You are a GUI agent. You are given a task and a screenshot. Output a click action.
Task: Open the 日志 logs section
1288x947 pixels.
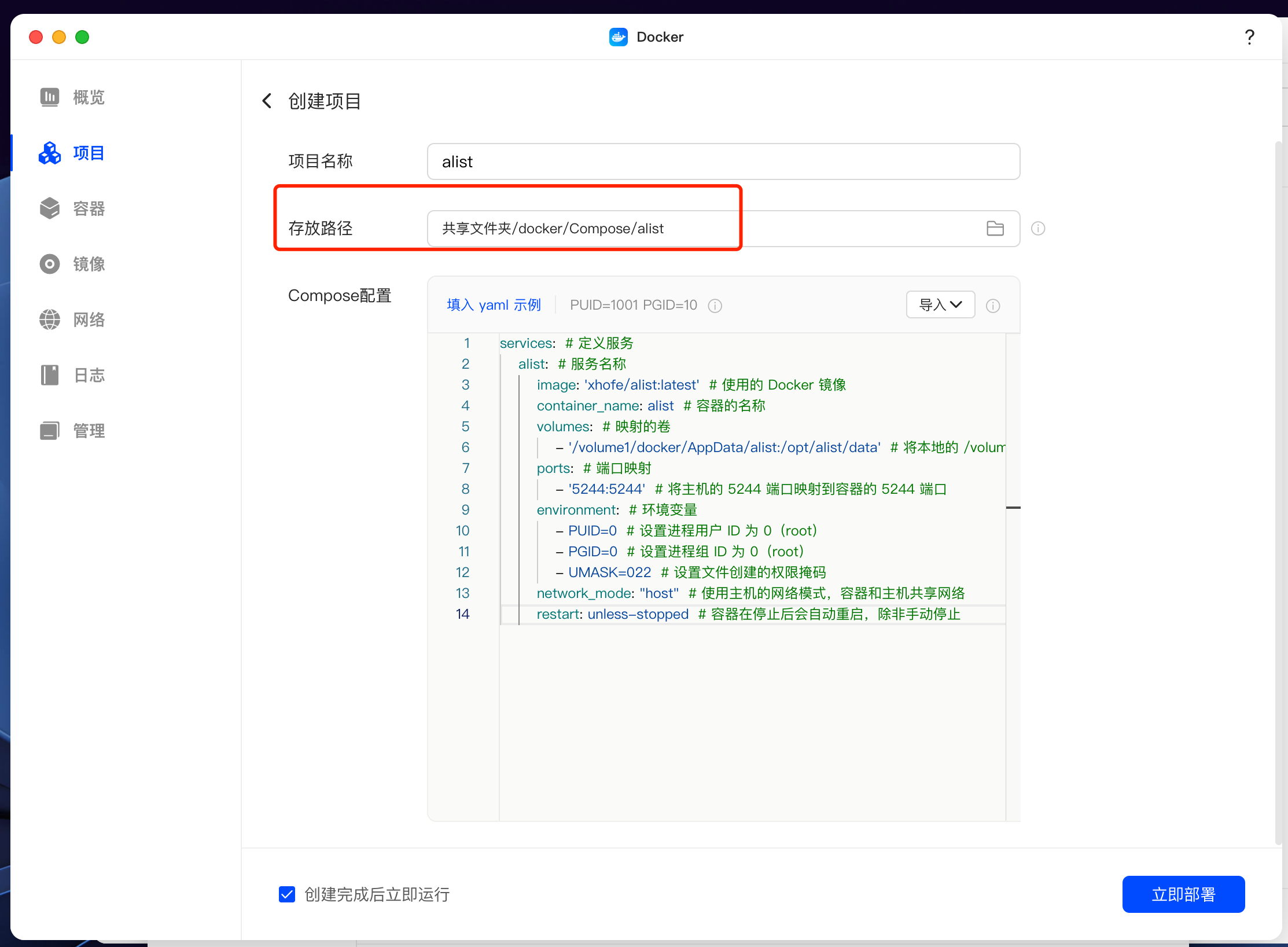pos(72,375)
